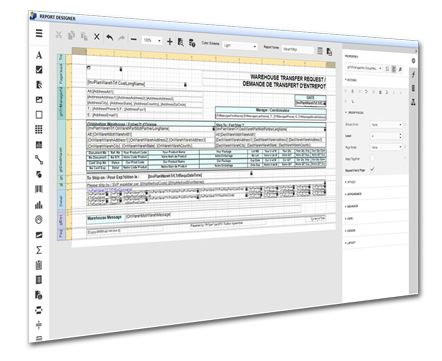Select the Table control tool
The height and width of the screenshot is (361, 442).
click(39, 129)
